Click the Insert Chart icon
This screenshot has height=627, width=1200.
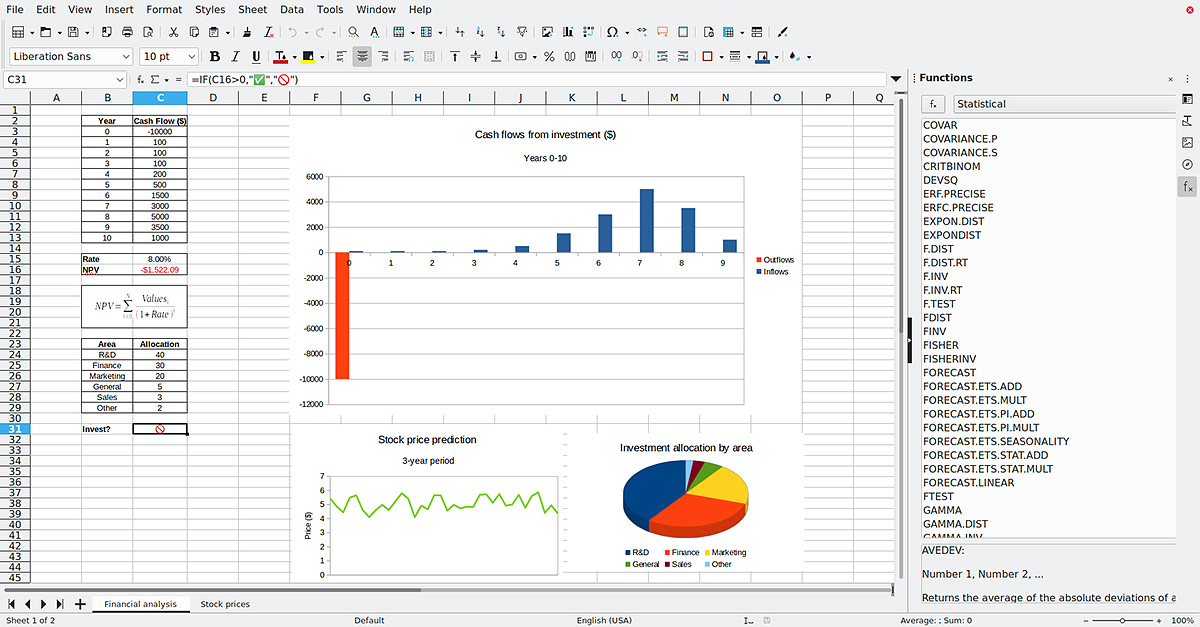coord(566,32)
